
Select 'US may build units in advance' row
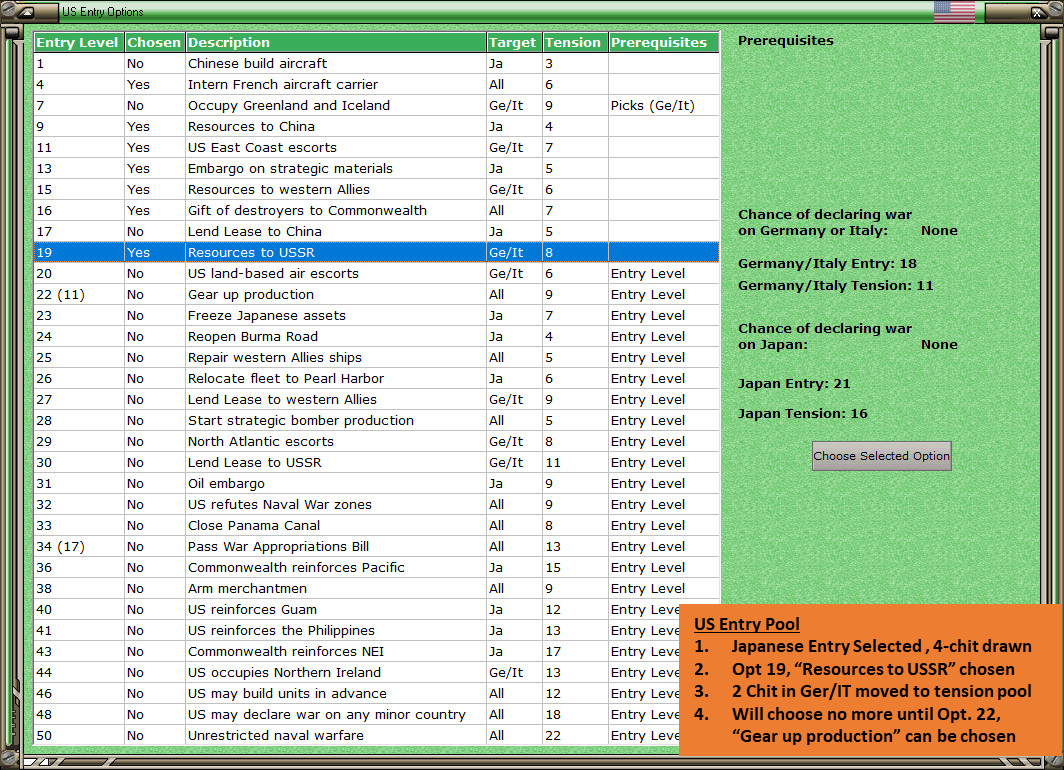coord(357,694)
